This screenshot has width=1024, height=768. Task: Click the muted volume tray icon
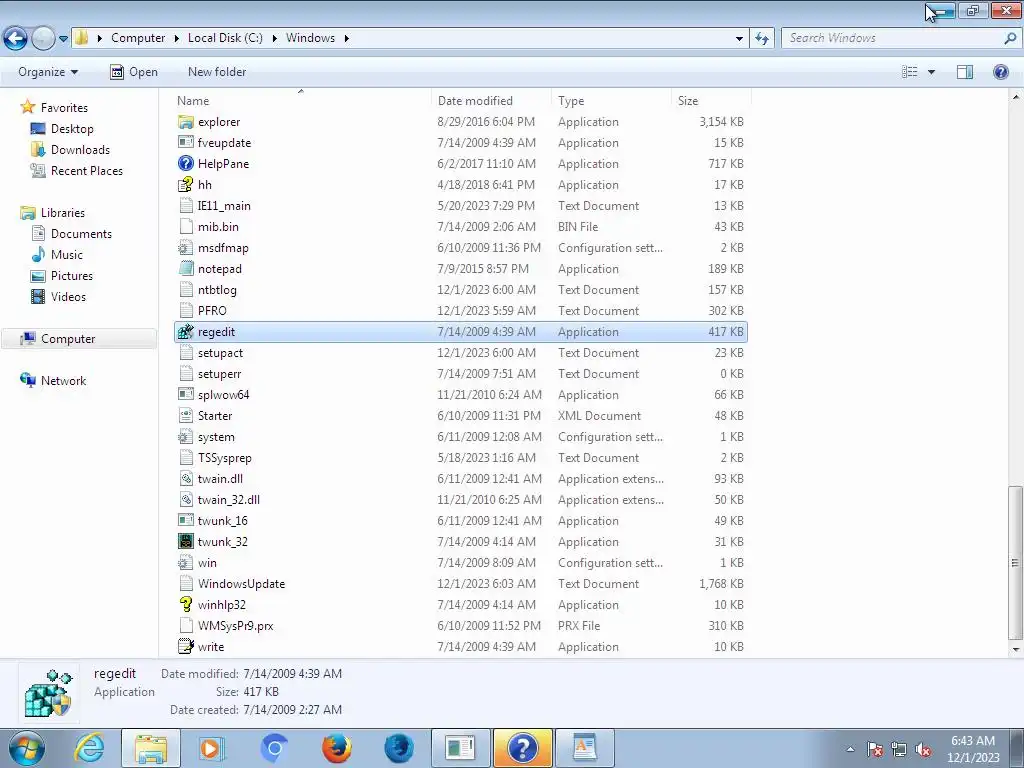923,749
